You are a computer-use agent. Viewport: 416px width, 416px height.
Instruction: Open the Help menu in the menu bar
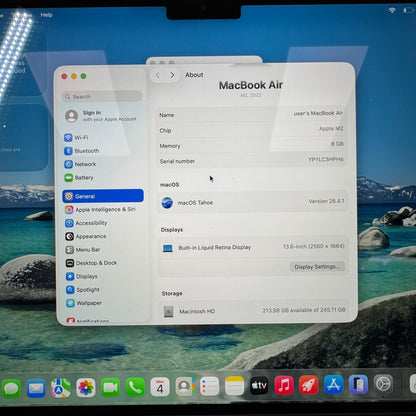(46, 15)
